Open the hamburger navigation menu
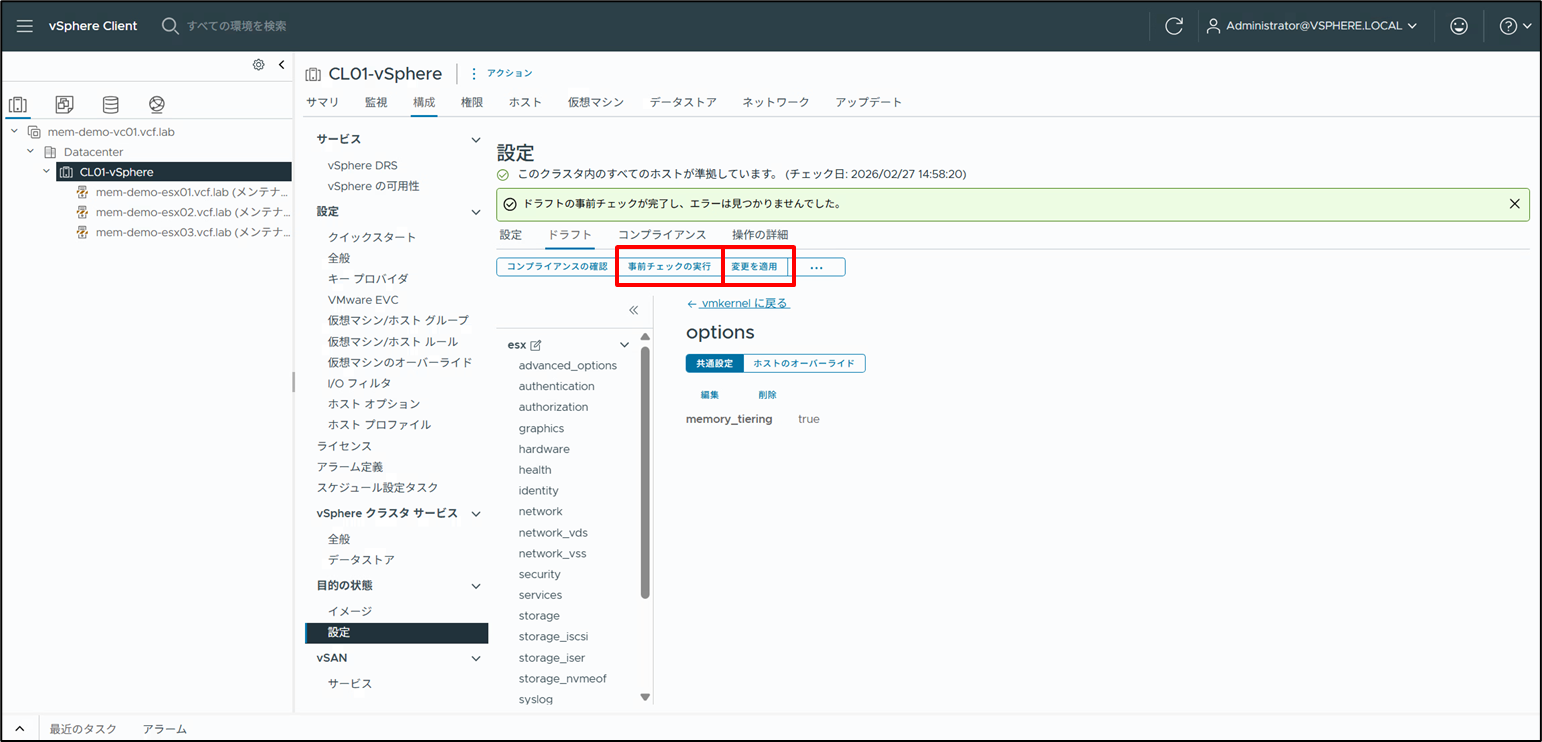The height and width of the screenshot is (742, 1542). [24, 25]
